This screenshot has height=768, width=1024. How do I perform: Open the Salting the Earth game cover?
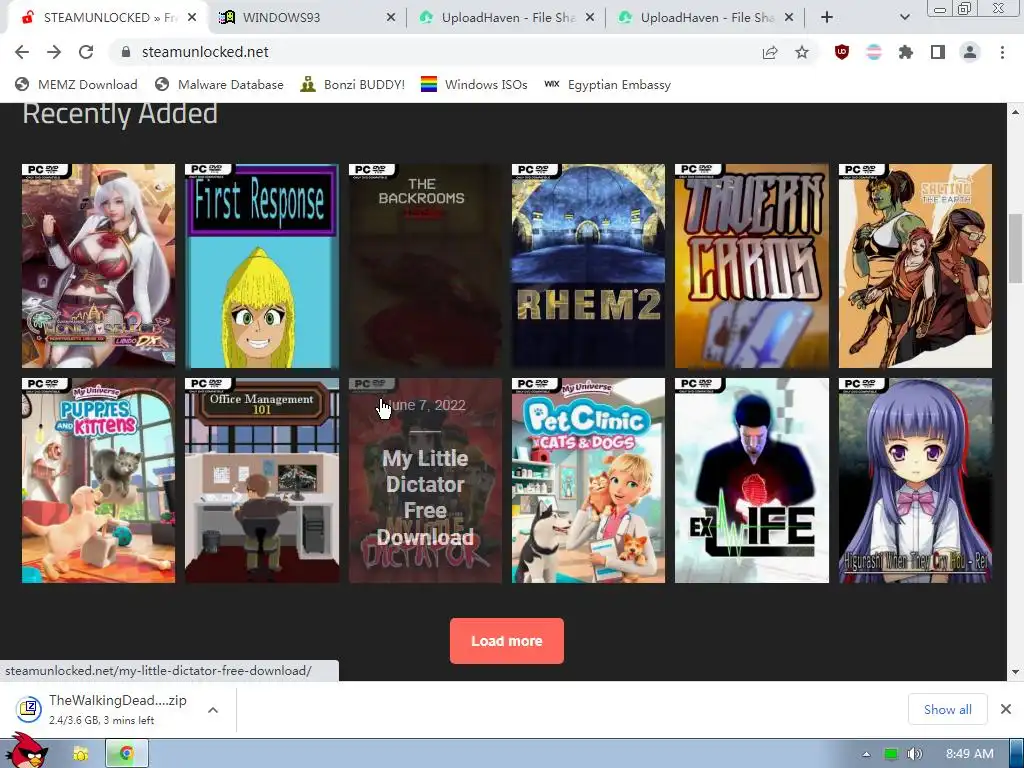point(915,266)
